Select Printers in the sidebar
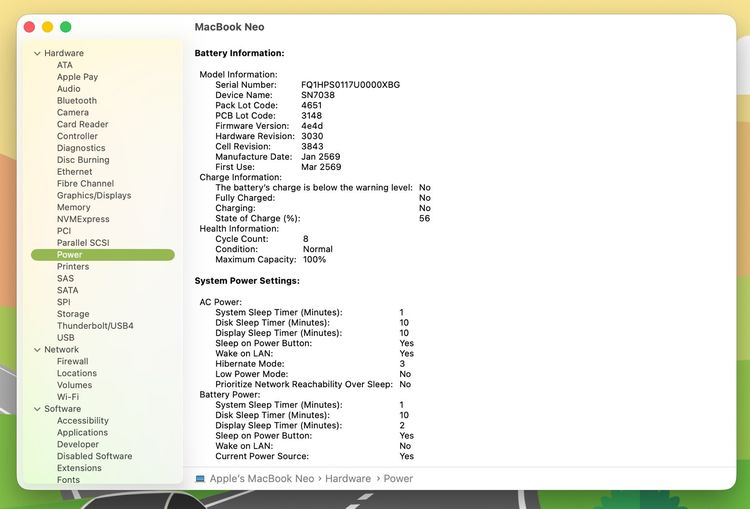The height and width of the screenshot is (509, 750). click(73, 266)
